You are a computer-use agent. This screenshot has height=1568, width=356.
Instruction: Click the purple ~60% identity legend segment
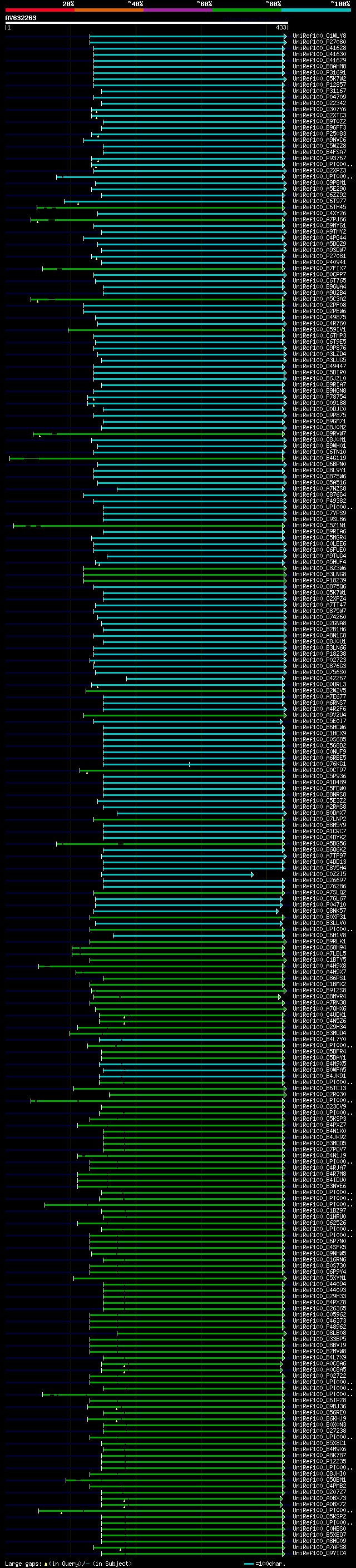click(177, 10)
